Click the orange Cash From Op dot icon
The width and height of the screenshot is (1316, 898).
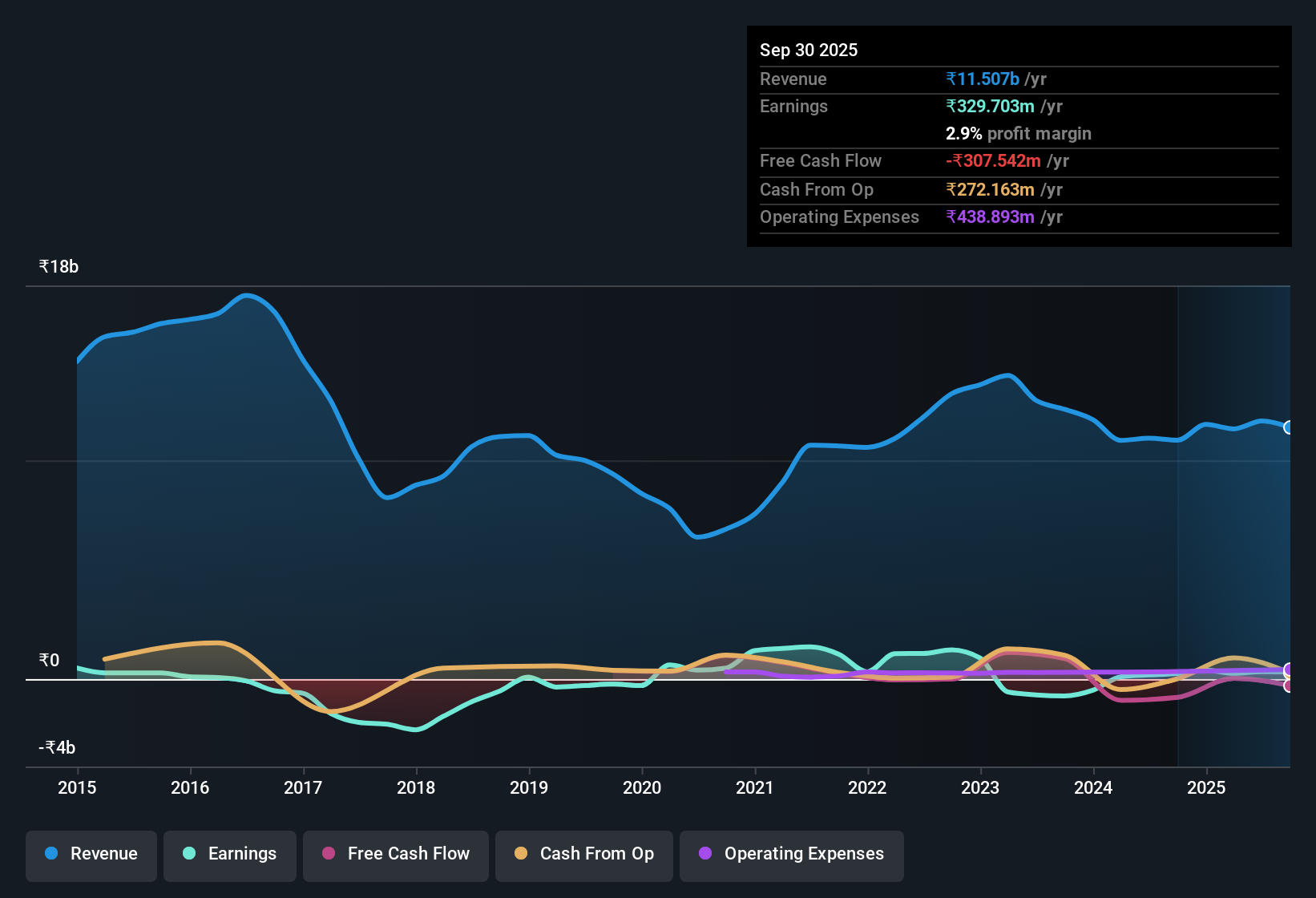tap(521, 854)
